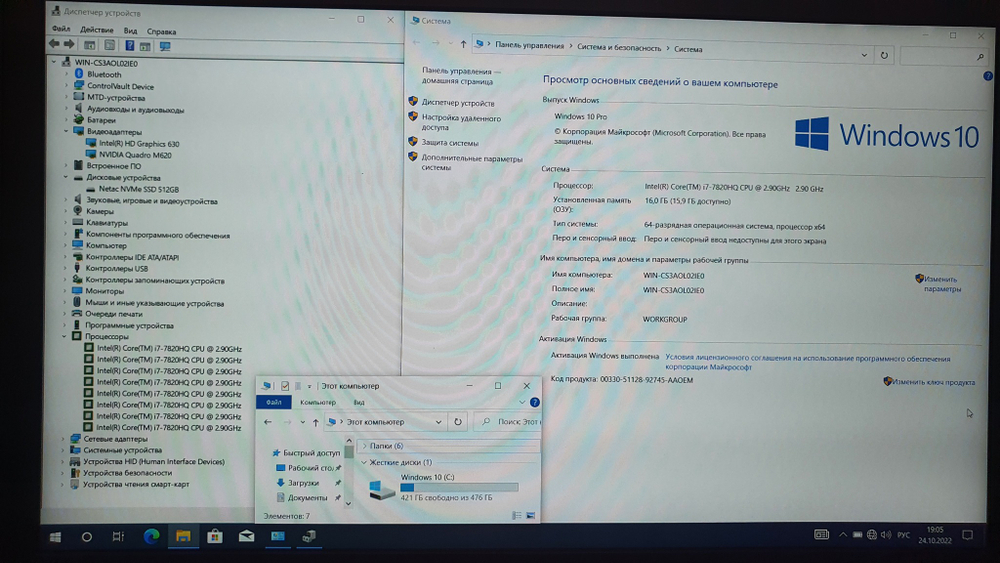Click volume icon in system tray
This screenshot has width=1000, height=563.
pos(886,535)
